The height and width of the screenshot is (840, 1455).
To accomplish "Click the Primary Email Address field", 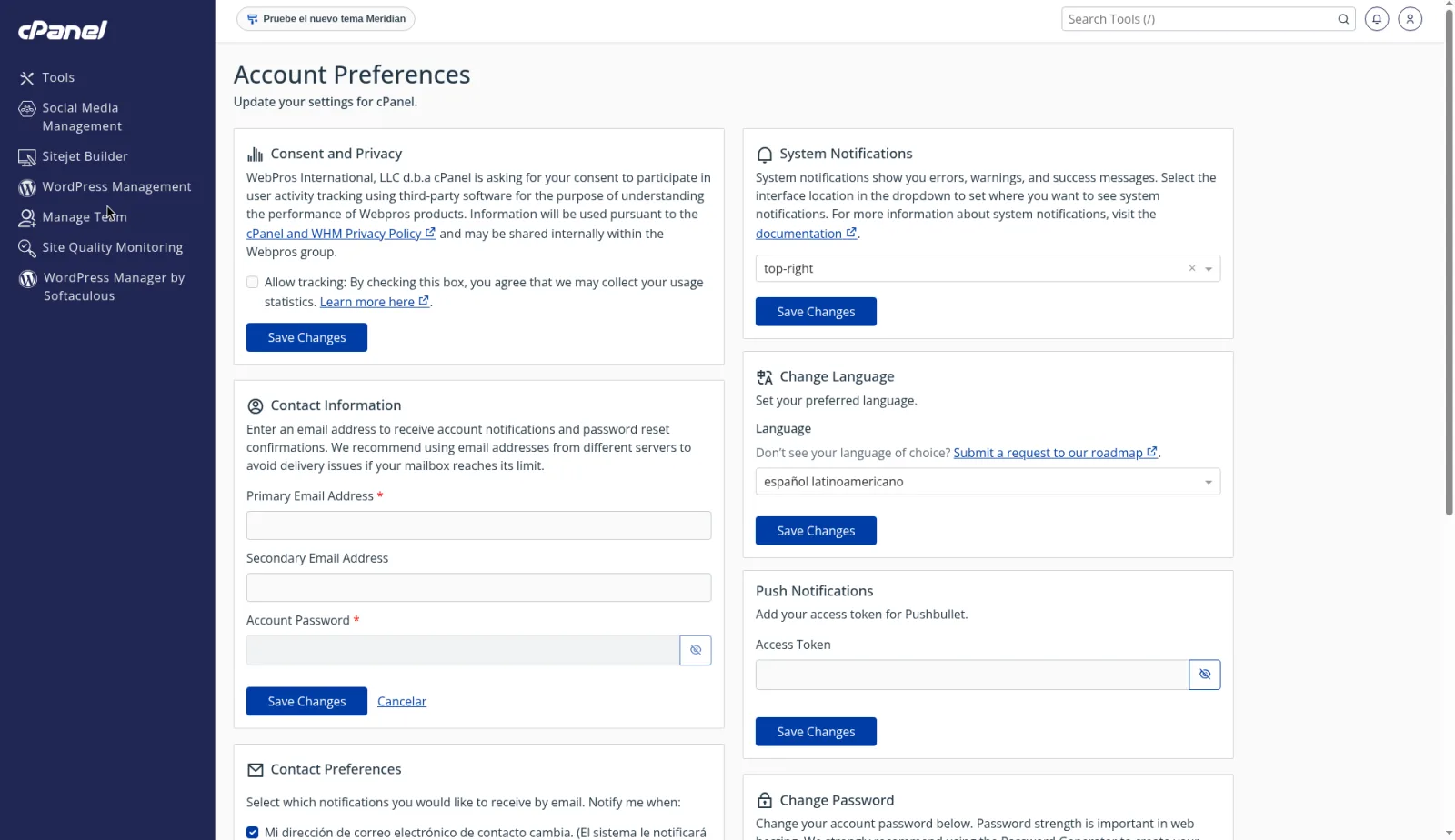I will tap(478, 525).
